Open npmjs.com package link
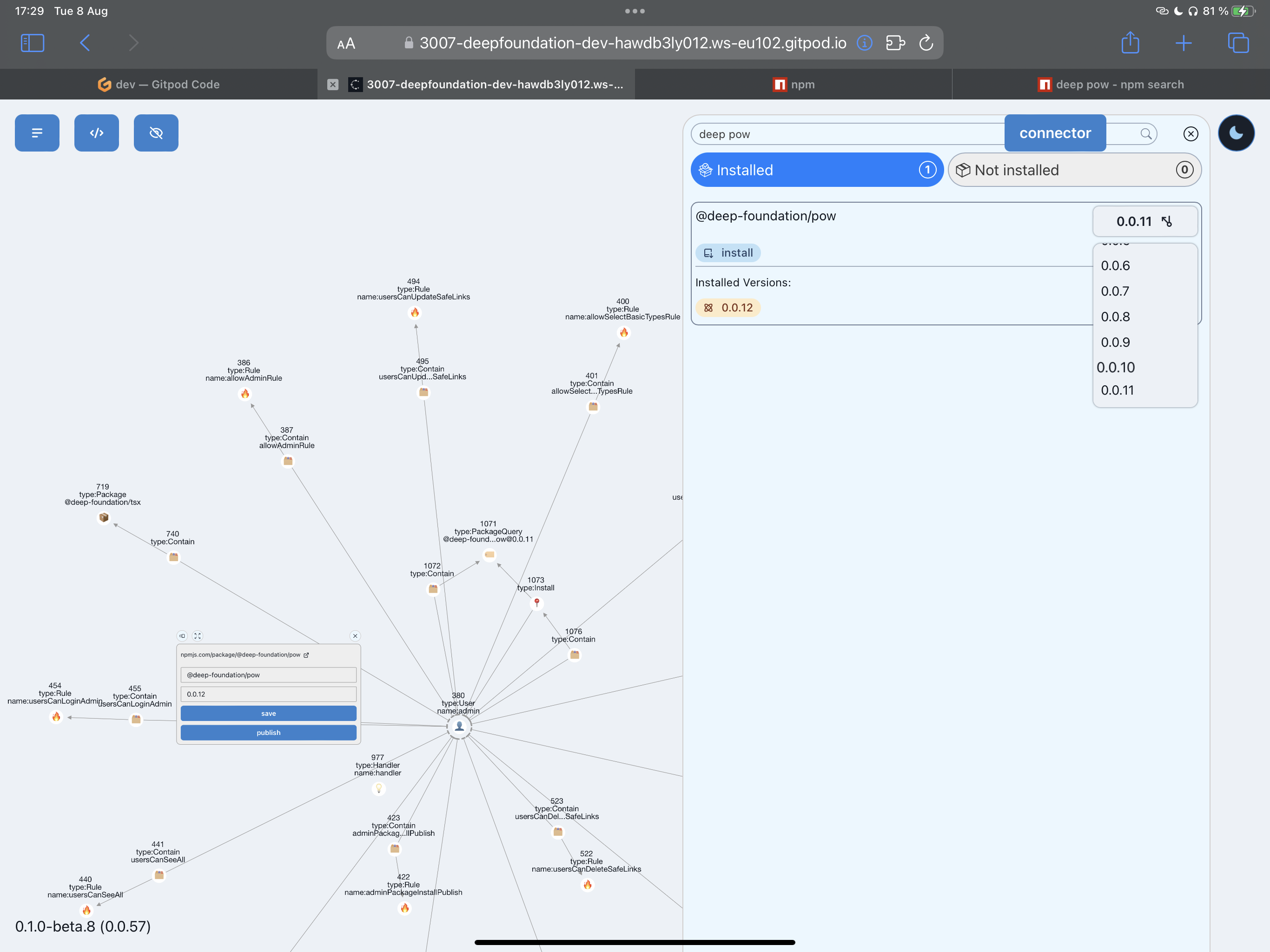The width and height of the screenshot is (1270, 952). (245, 654)
